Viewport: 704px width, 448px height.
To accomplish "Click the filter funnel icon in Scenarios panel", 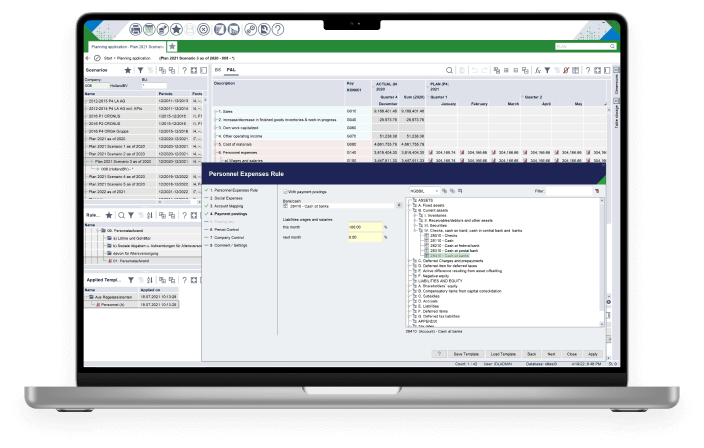I will 140,71.
